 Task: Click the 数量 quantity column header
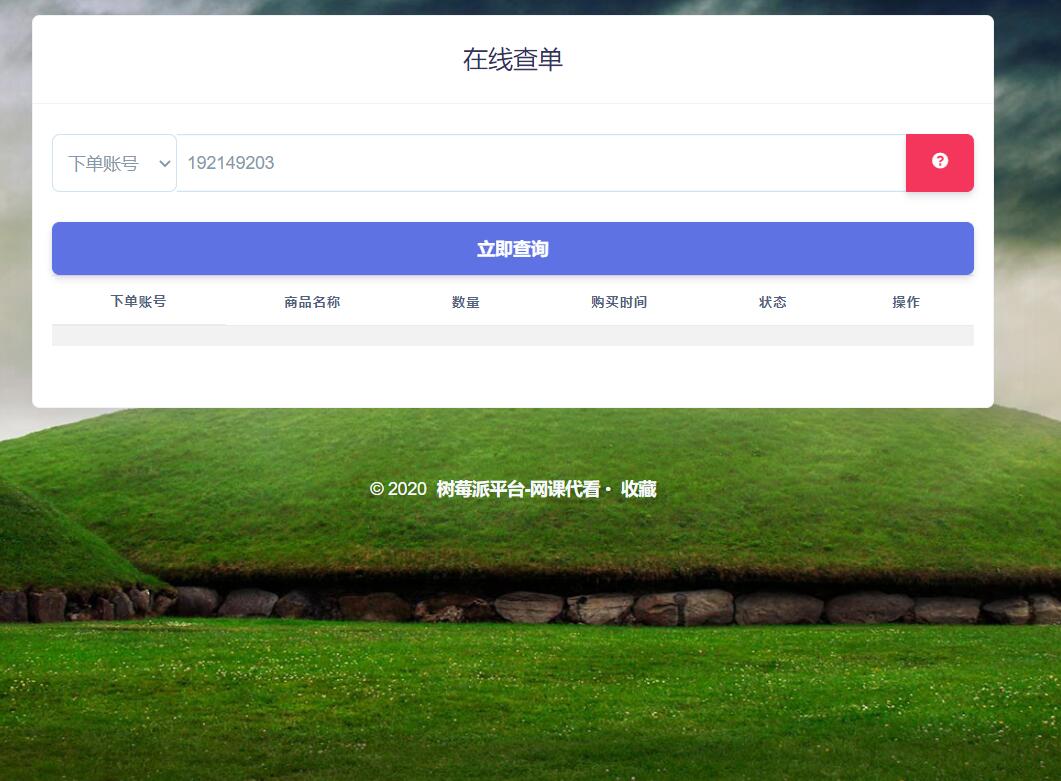tap(466, 302)
